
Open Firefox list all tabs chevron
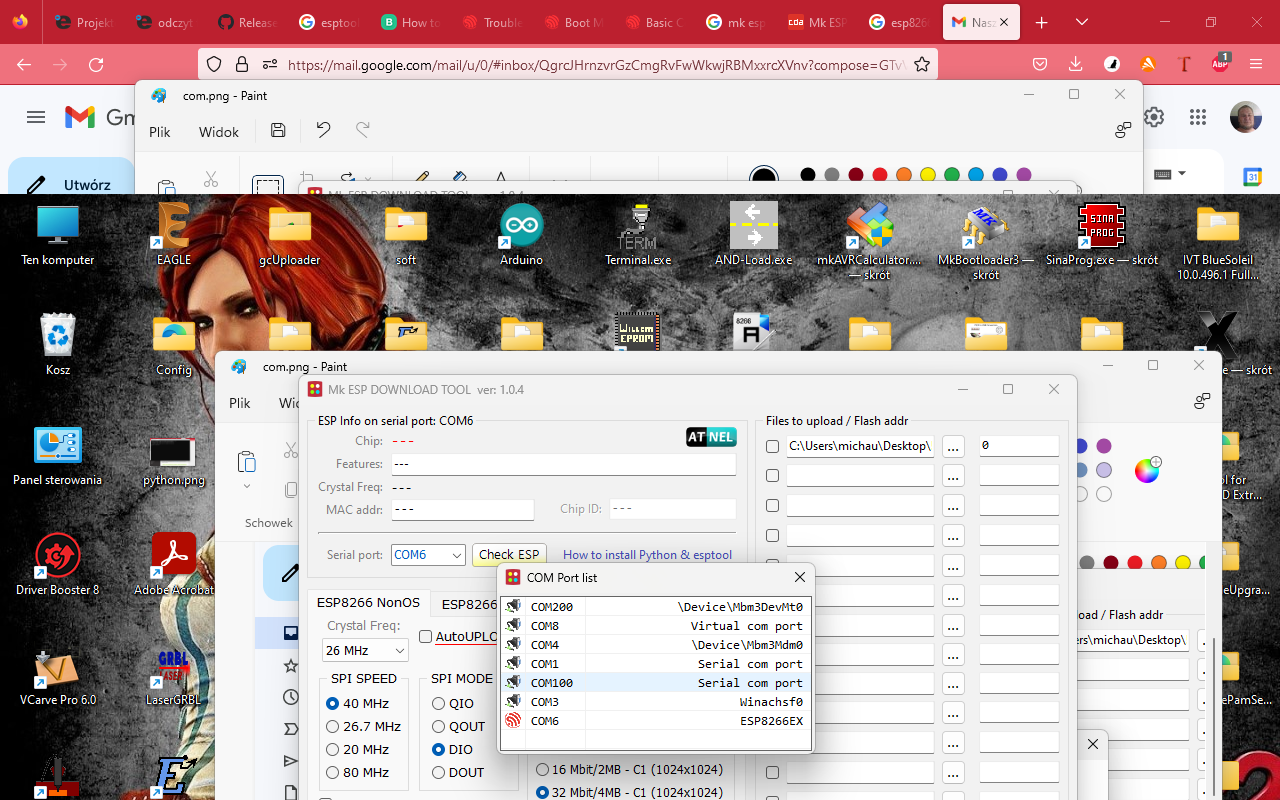point(1082,22)
